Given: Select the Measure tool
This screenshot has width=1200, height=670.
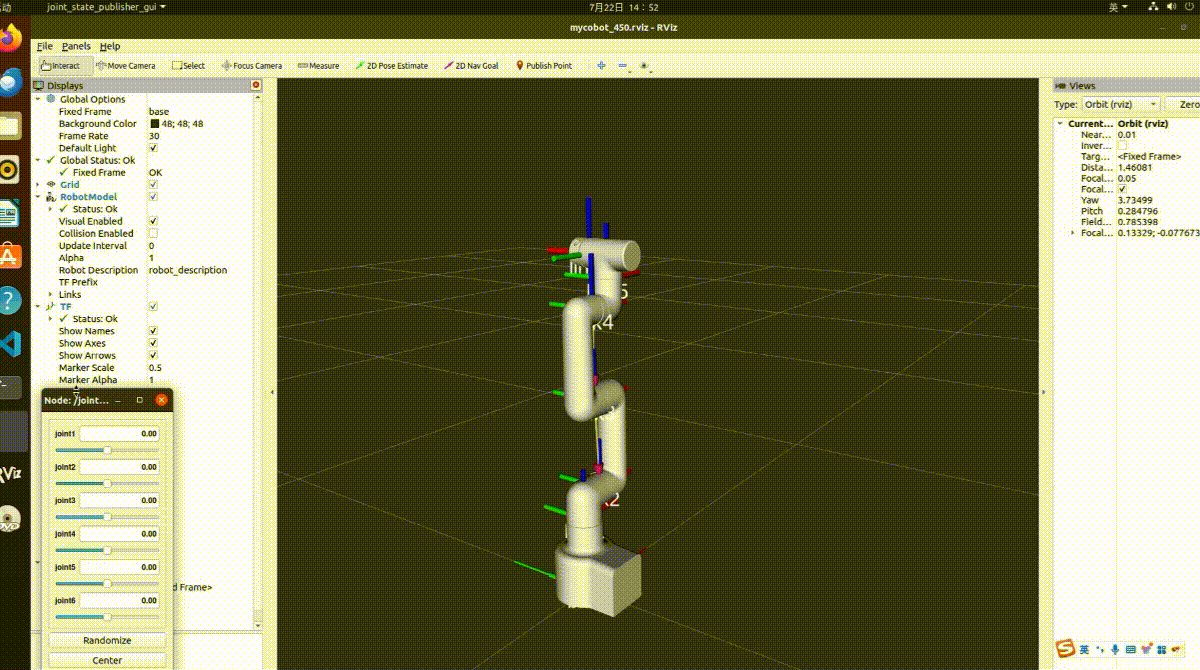Looking at the screenshot, I should [317, 65].
